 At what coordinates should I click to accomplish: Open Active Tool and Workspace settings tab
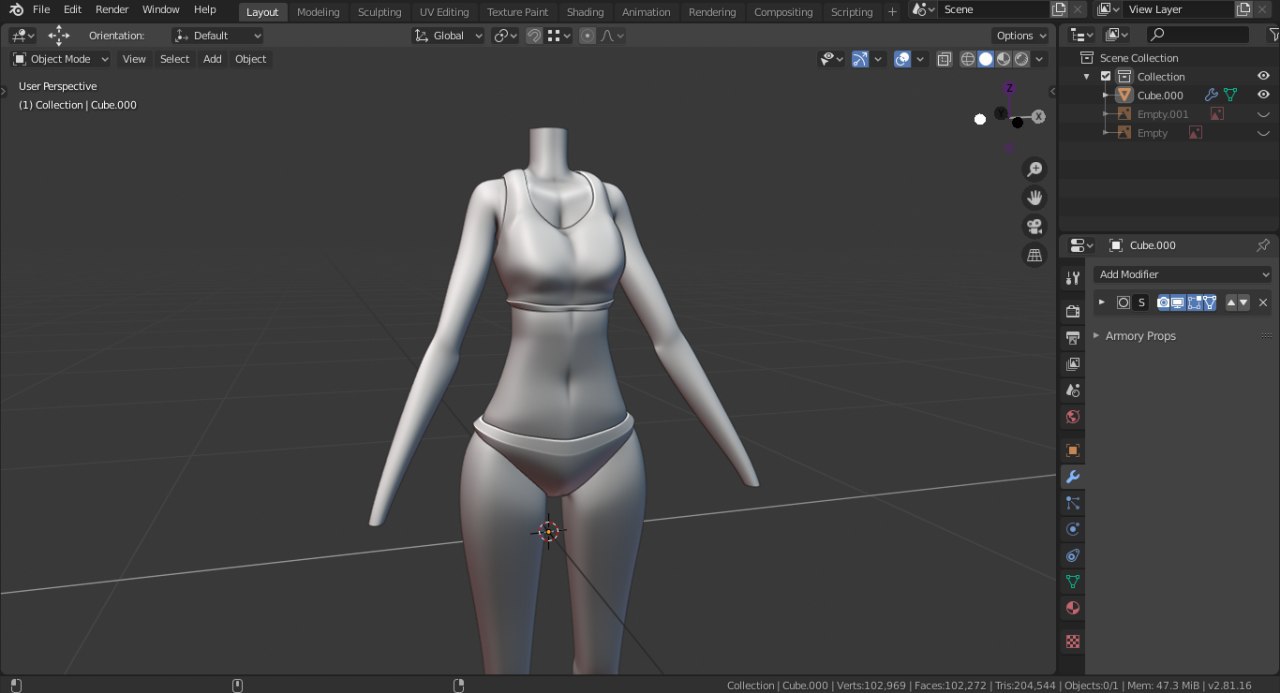coord(1073,278)
